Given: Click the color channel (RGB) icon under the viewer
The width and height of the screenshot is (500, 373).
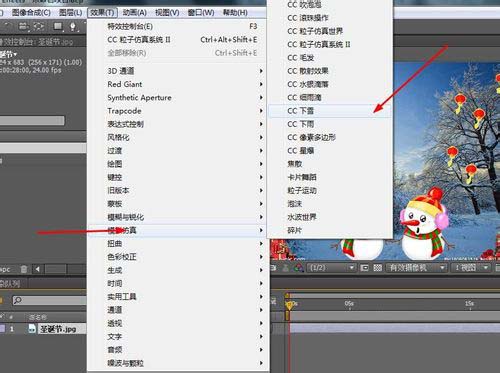Looking at the screenshot, I should (x=298, y=267).
